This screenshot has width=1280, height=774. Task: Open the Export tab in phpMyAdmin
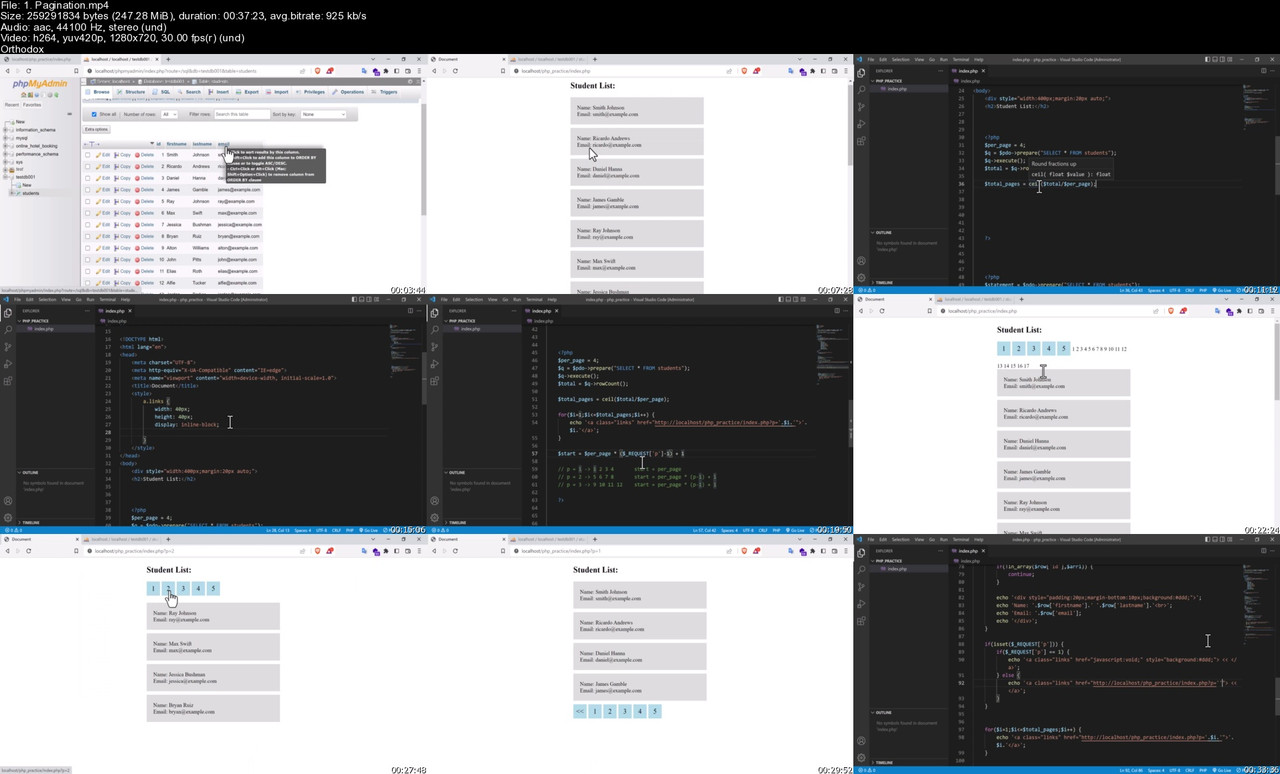click(x=248, y=92)
